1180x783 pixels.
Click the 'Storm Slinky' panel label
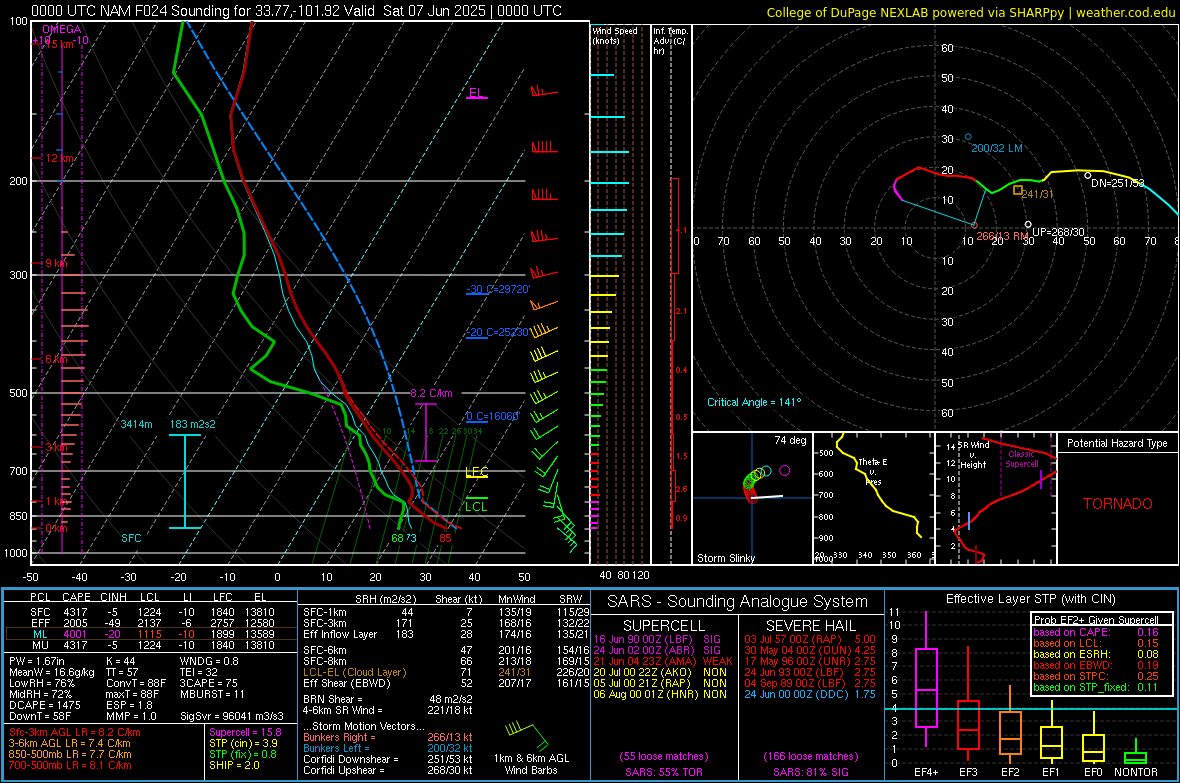tap(725, 558)
